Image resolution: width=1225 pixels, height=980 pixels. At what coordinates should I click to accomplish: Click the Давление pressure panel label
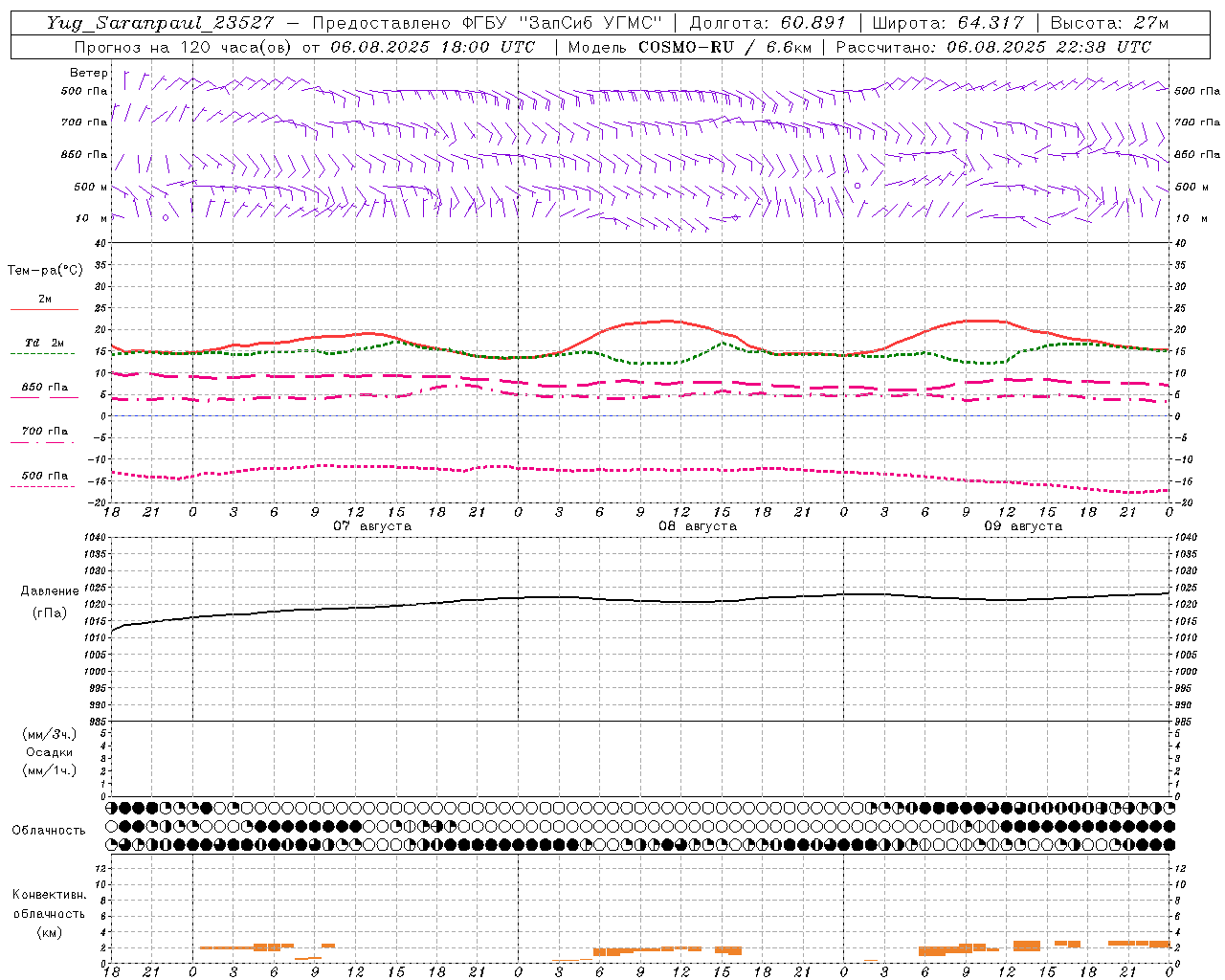coord(50,591)
